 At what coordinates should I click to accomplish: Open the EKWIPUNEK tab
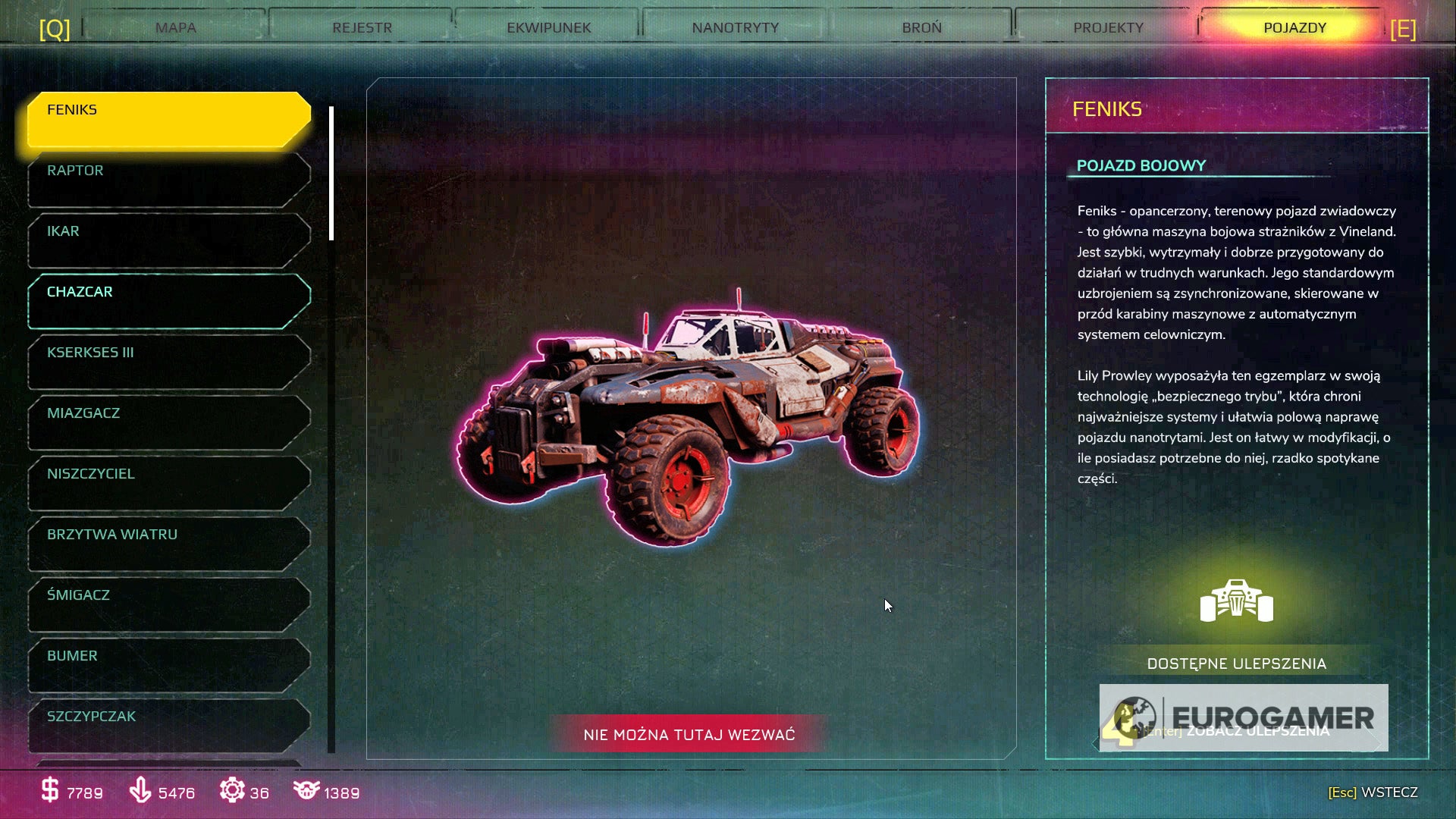[x=548, y=27]
